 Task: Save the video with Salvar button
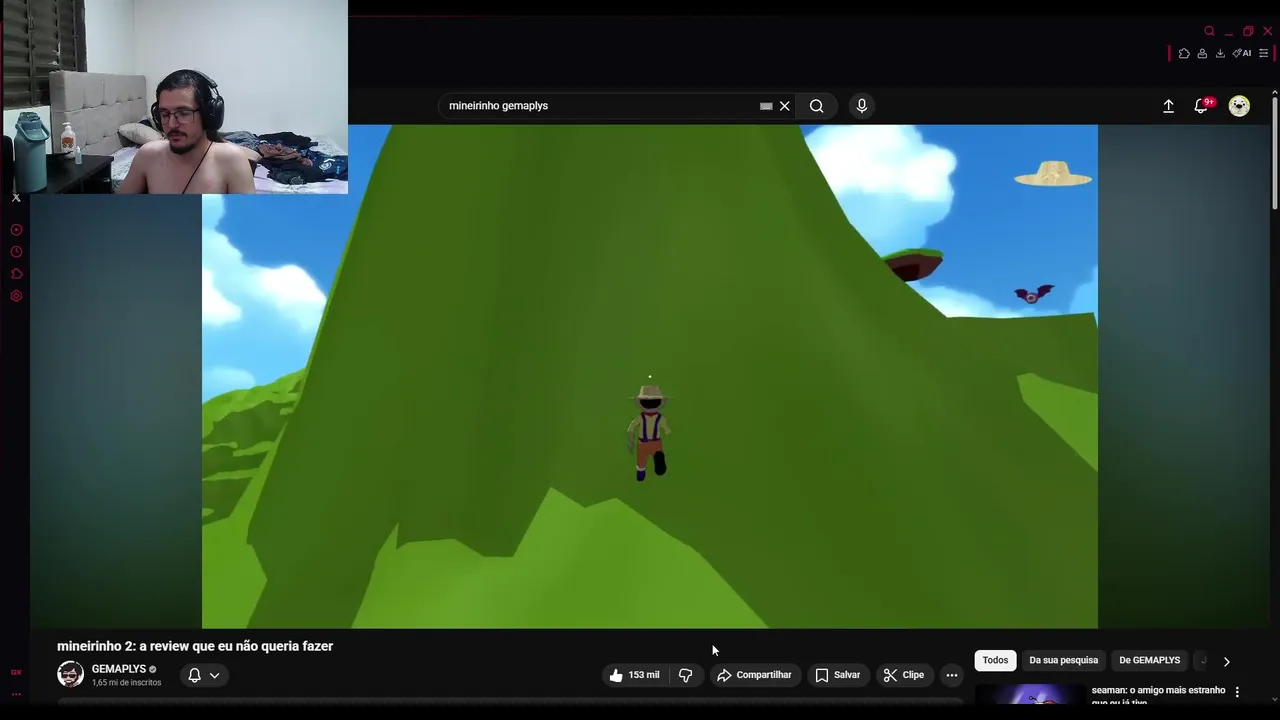(x=837, y=675)
